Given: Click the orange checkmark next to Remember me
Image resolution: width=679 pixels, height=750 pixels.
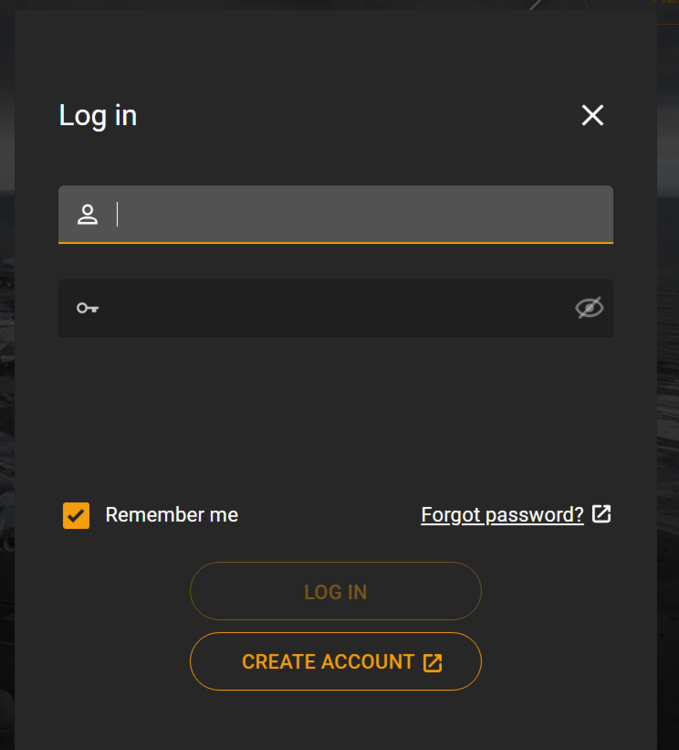Looking at the screenshot, I should 76,515.
